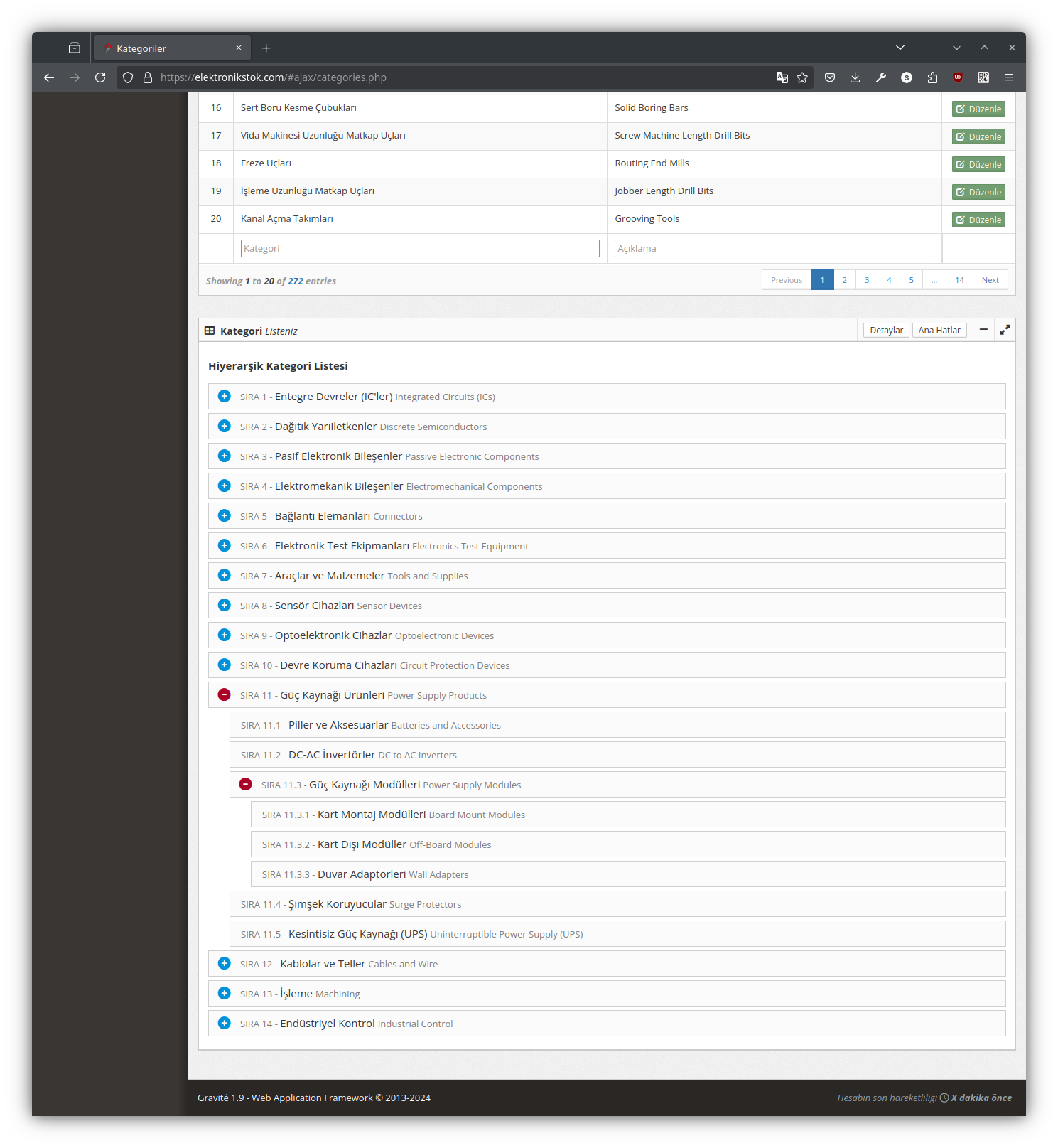The image size is (1058, 1148).
Task: Open a new browser tab
Action: pos(266,48)
